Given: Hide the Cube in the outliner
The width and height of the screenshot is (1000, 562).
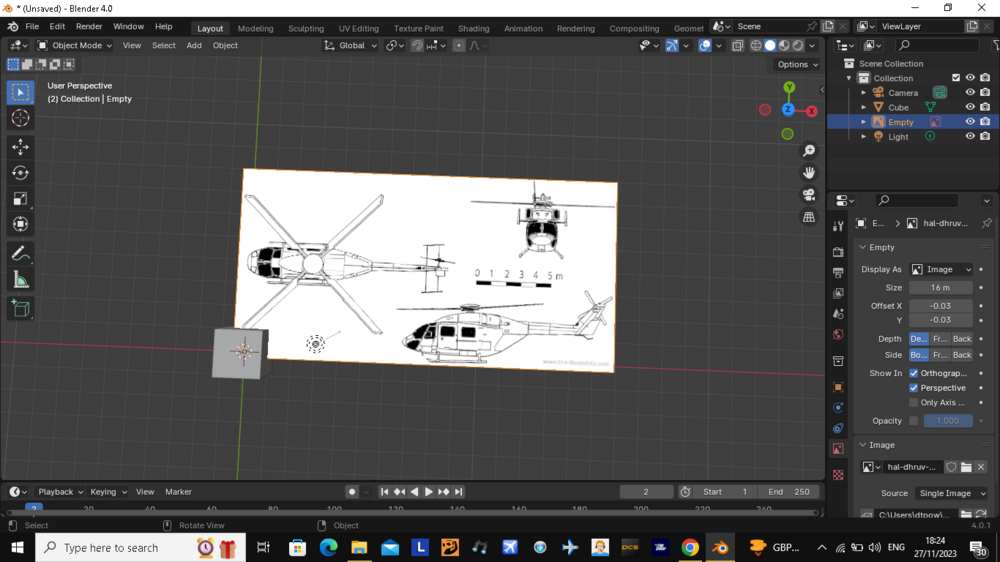Looking at the screenshot, I should point(970,107).
